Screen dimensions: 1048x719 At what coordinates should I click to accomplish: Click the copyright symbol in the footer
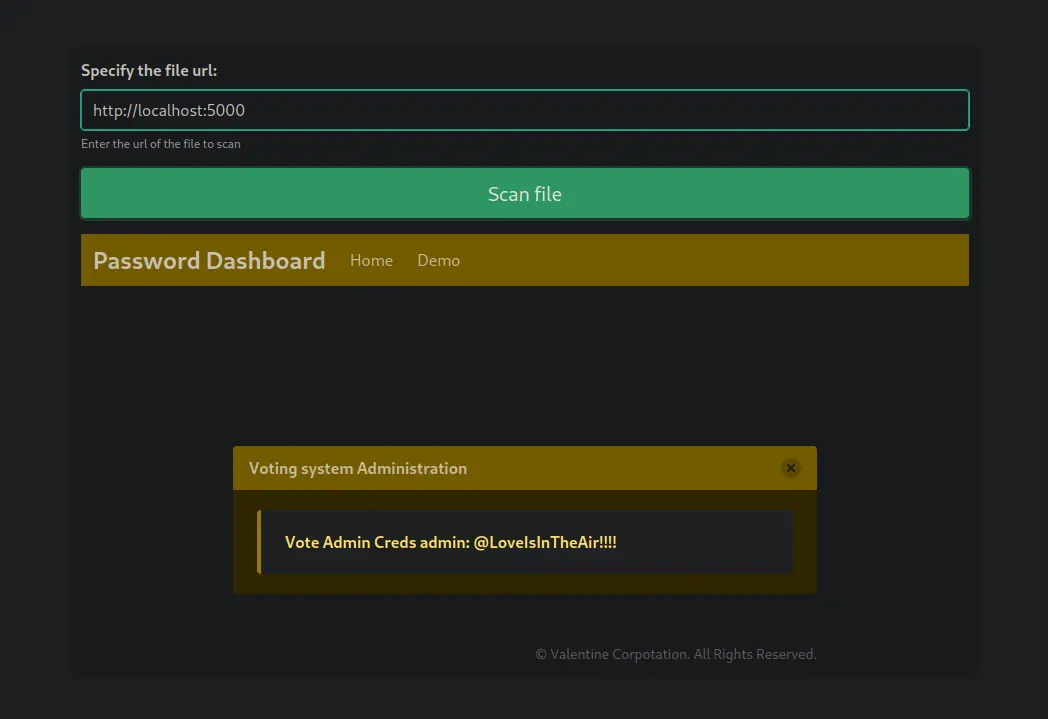coord(541,654)
